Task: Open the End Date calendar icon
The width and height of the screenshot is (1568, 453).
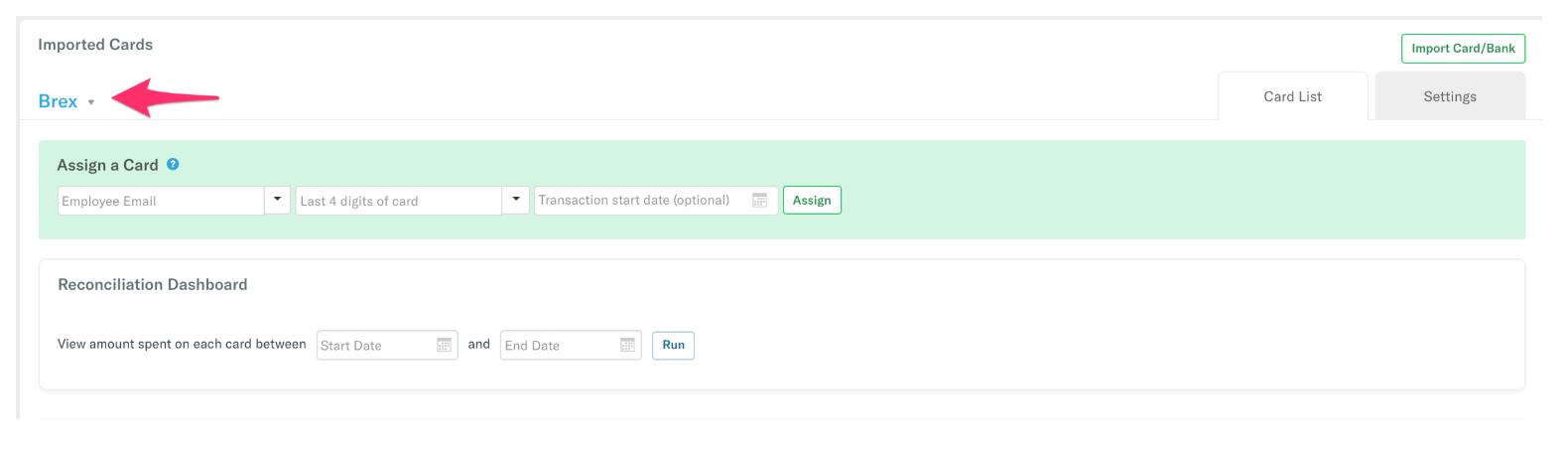Action: pyautogui.click(x=627, y=345)
